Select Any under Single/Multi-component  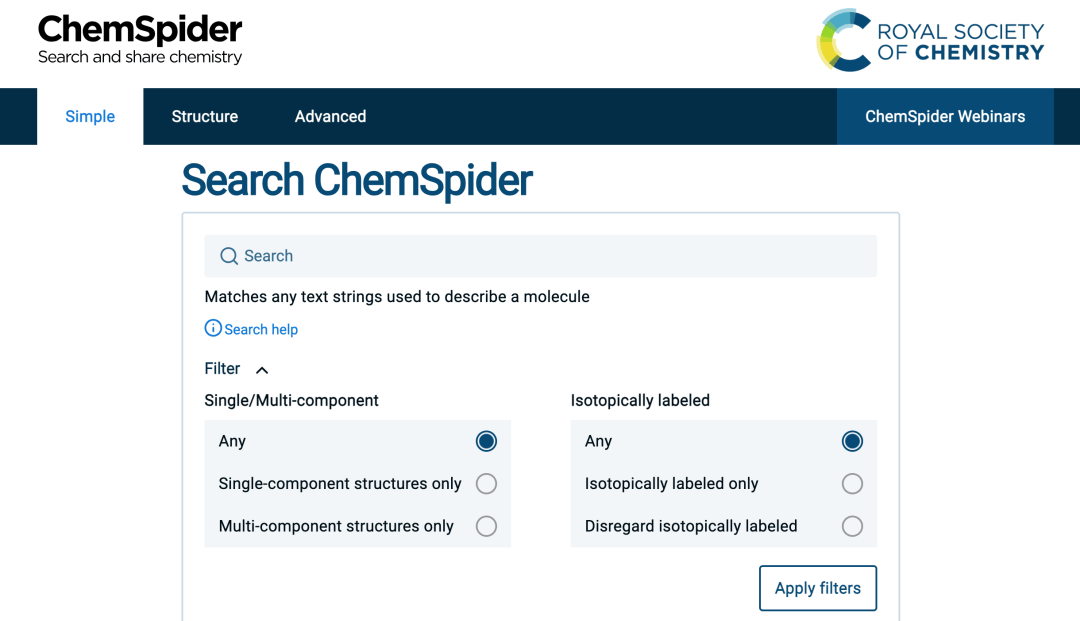coord(486,441)
